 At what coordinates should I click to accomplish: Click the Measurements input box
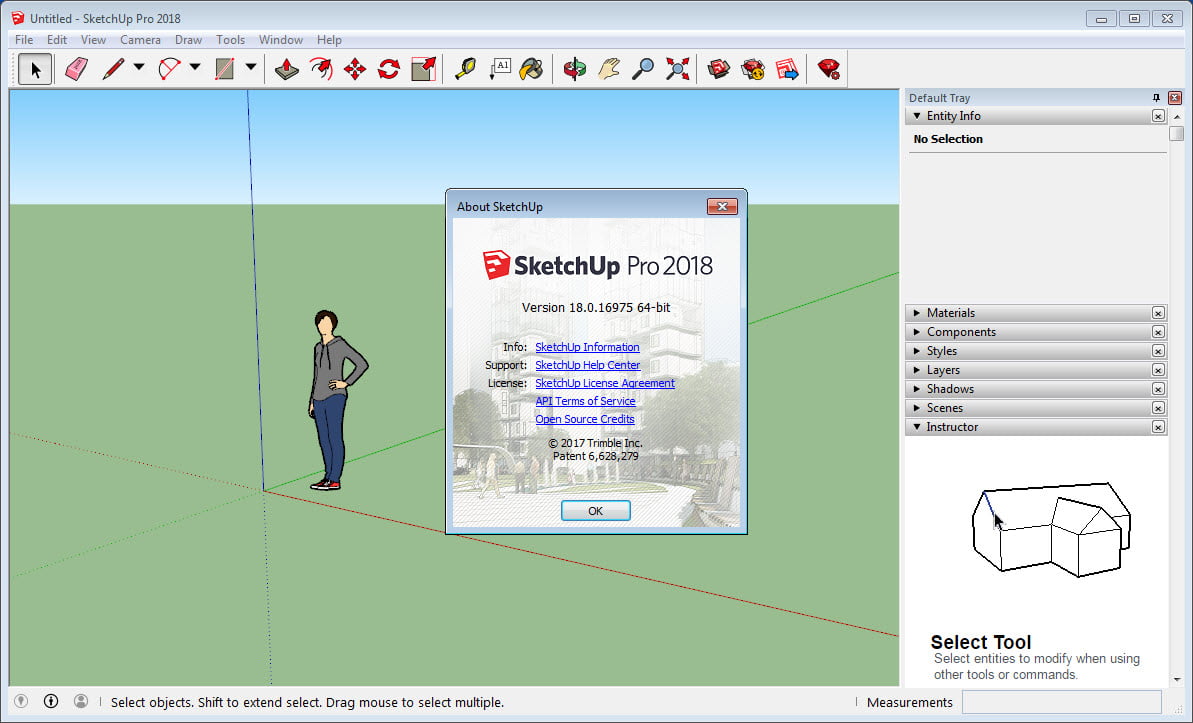[1062, 702]
